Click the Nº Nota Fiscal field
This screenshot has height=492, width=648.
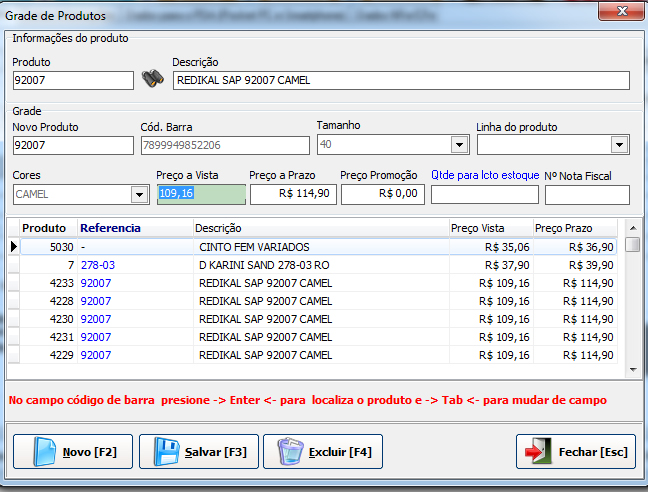(587, 194)
